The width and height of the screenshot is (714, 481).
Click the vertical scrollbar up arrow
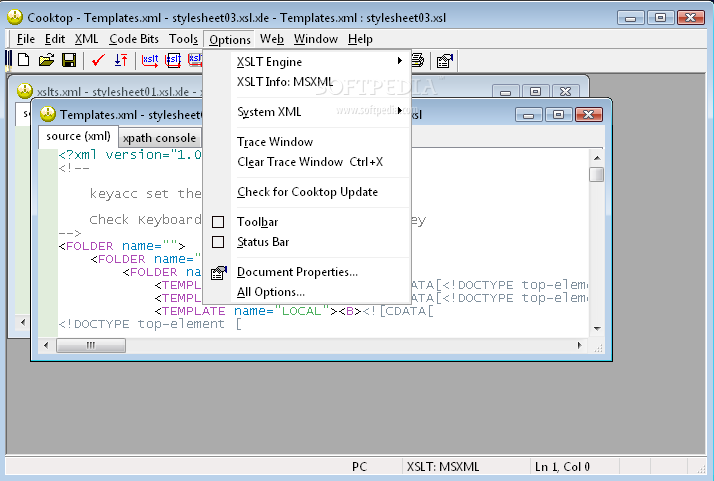(597, 158)
